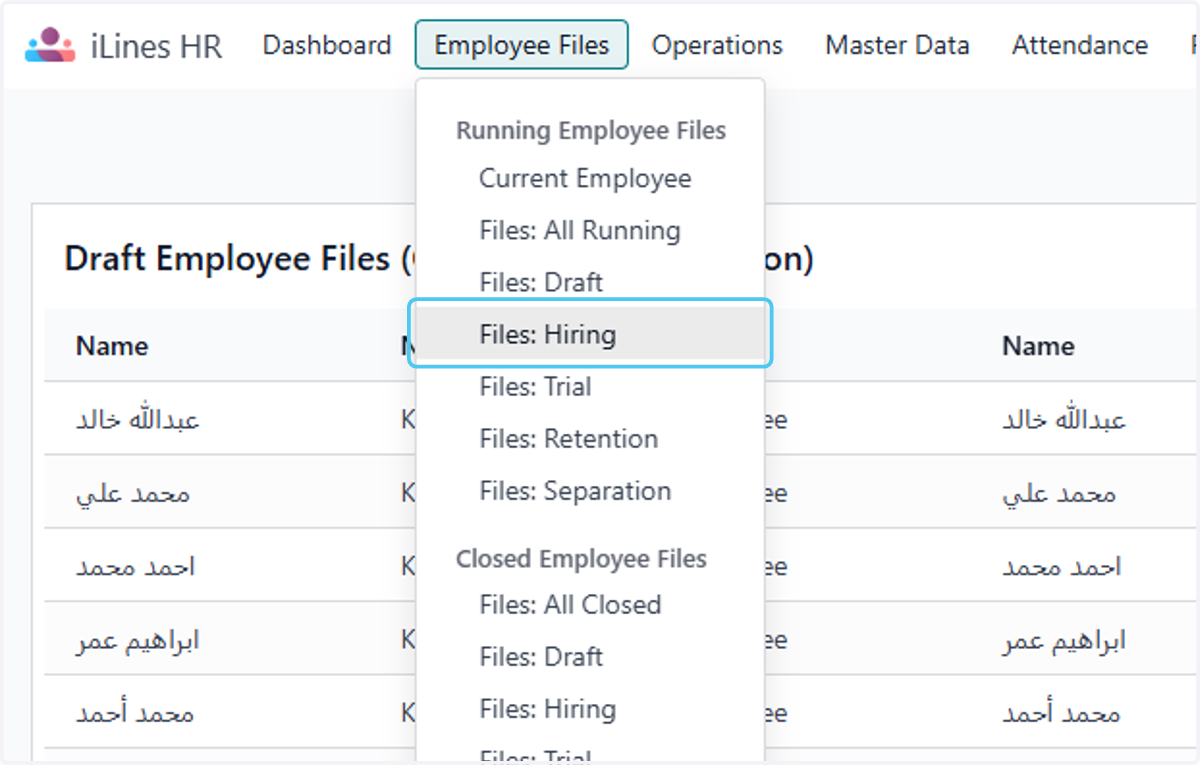The height and width of the screenshot is (765, 1200).
Task: Open ابراهيم عمر row in left table
Action: pos(138,640)
